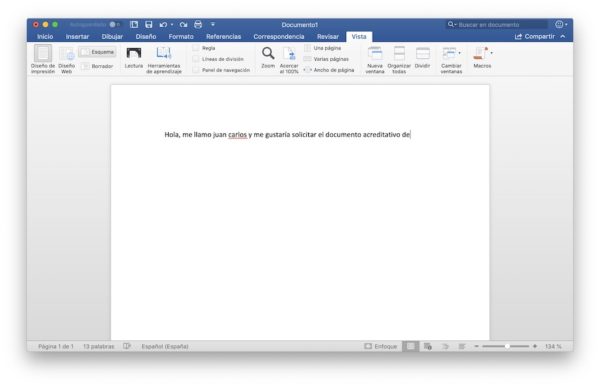The width and height of the screenshot is (600, 387).
Task: Click the web layout icon in status bar
Action: [428, 346]
